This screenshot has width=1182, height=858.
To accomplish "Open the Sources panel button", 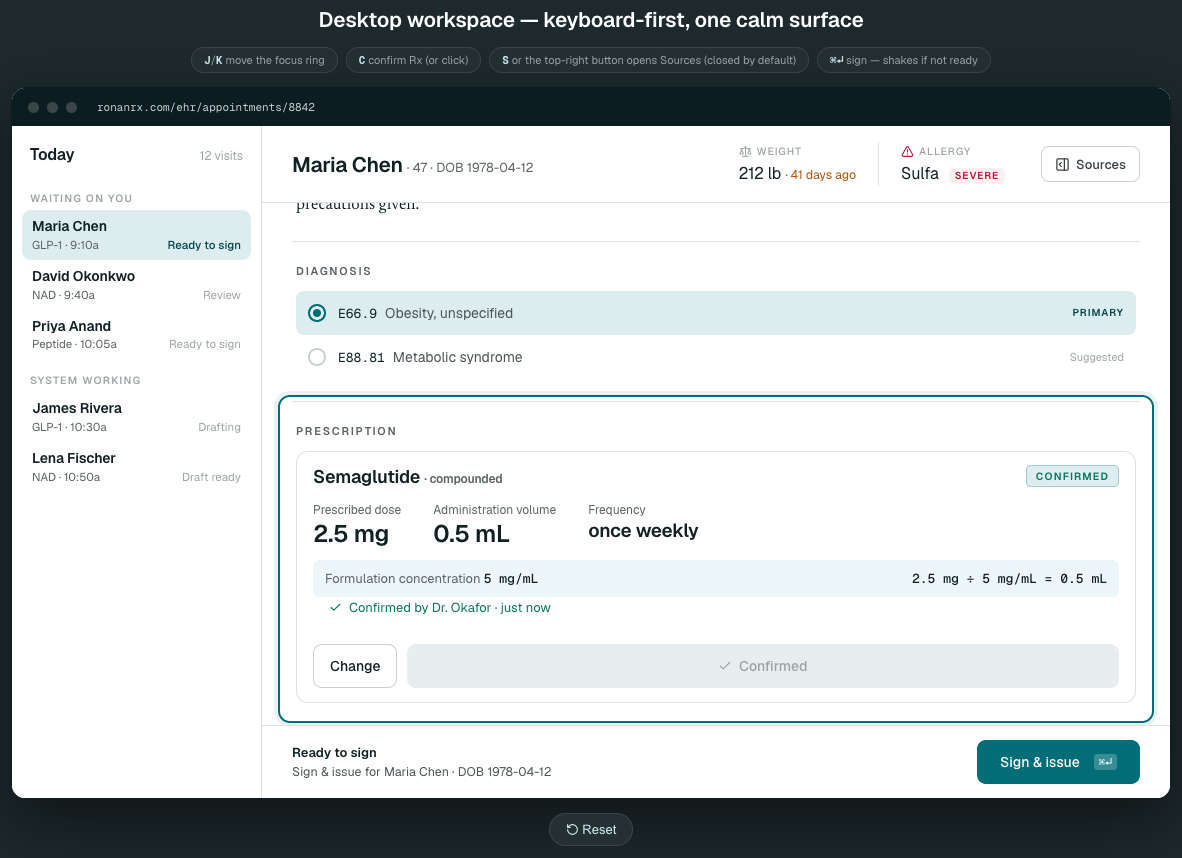I will click(x=1090, y=164).
